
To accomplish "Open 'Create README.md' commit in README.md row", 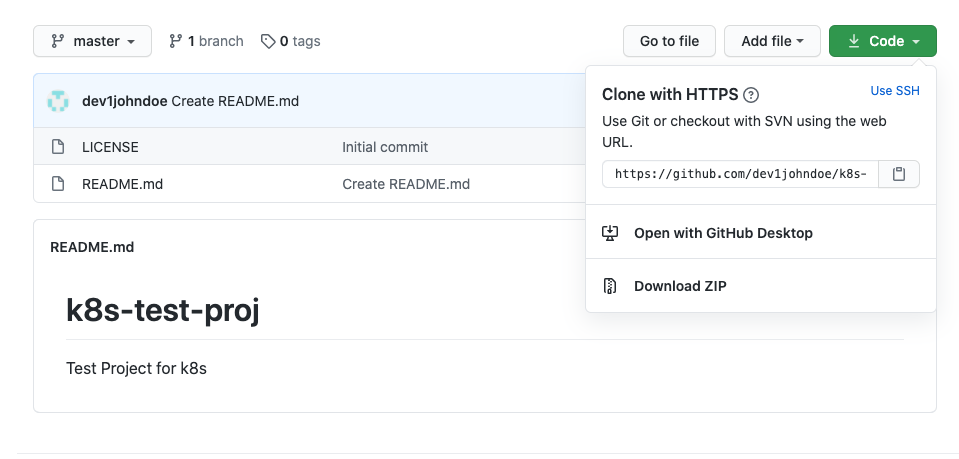I will tap(405, 184).
